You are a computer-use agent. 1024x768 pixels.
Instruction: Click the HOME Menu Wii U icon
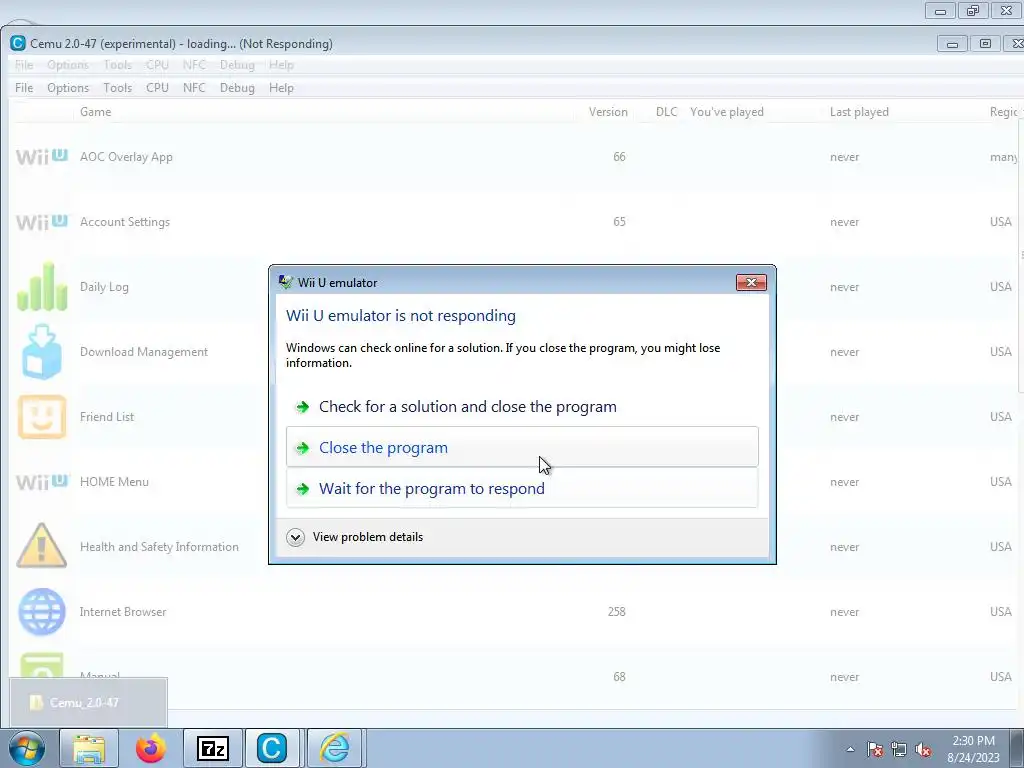tap(42, 482)
